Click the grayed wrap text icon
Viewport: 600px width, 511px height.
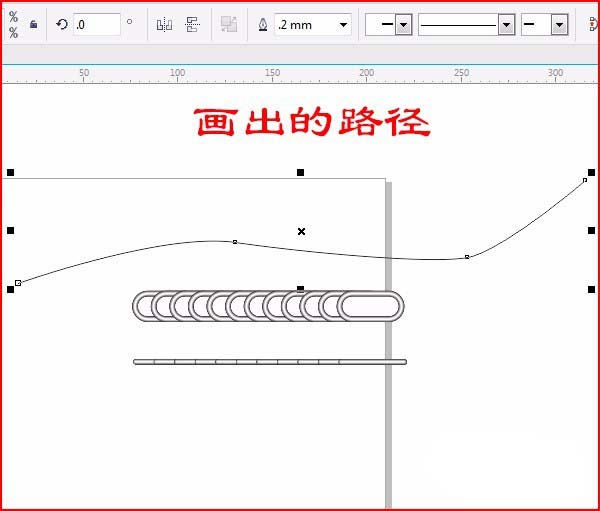coord(229,24)
